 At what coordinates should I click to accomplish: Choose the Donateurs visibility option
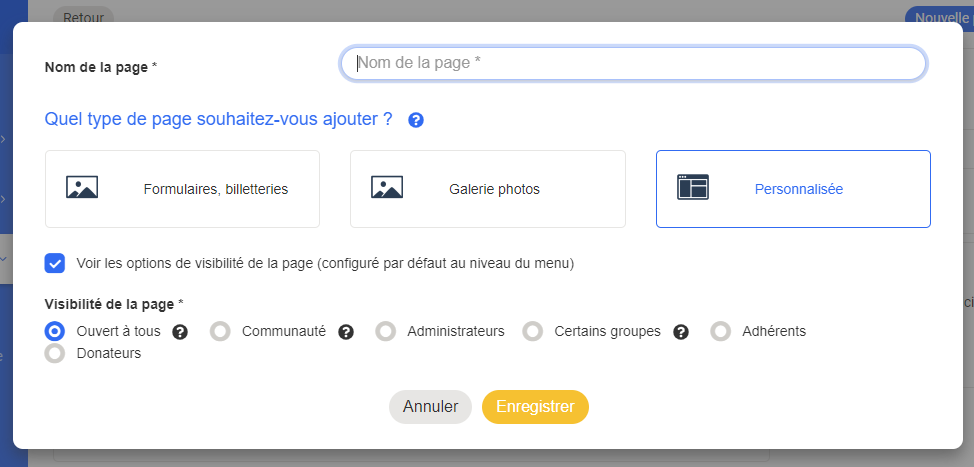coord(56,353)
